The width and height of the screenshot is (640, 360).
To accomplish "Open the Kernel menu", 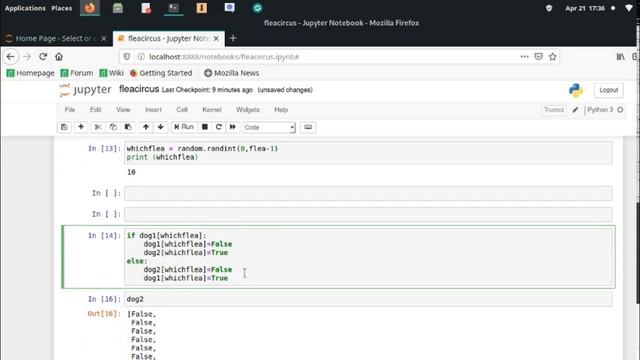I will click(x=212, y=110).
